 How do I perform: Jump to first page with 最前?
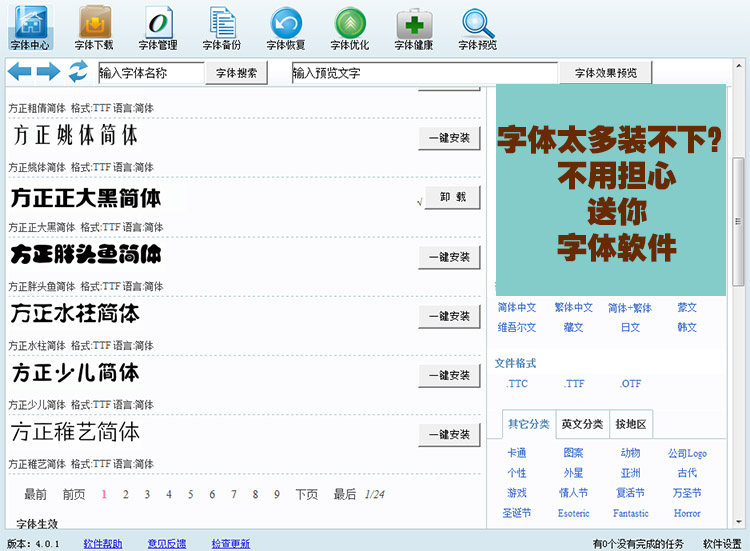[35, 494]
